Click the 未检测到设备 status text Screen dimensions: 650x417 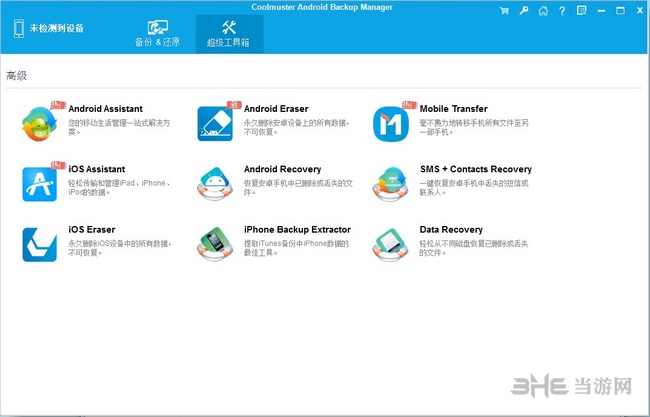pos(56,28)
